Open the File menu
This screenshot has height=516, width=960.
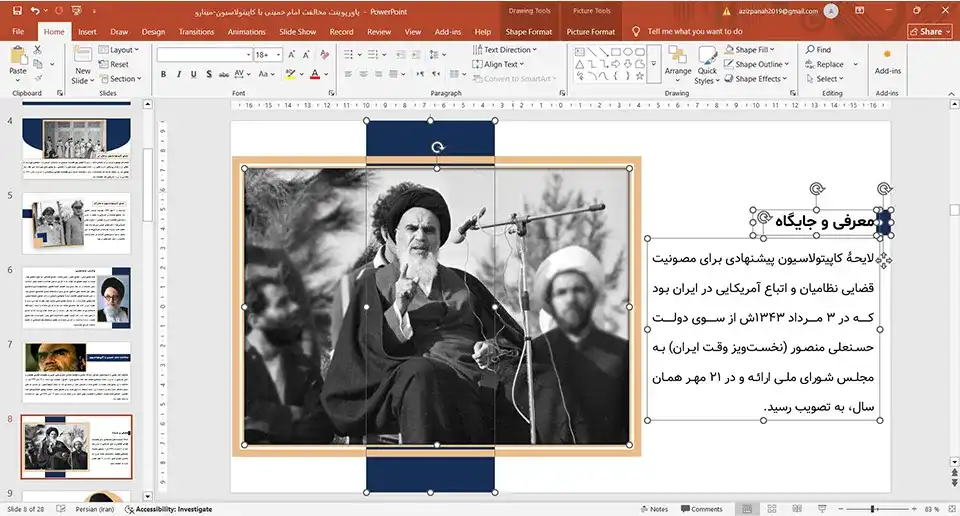tap(18, 32)
